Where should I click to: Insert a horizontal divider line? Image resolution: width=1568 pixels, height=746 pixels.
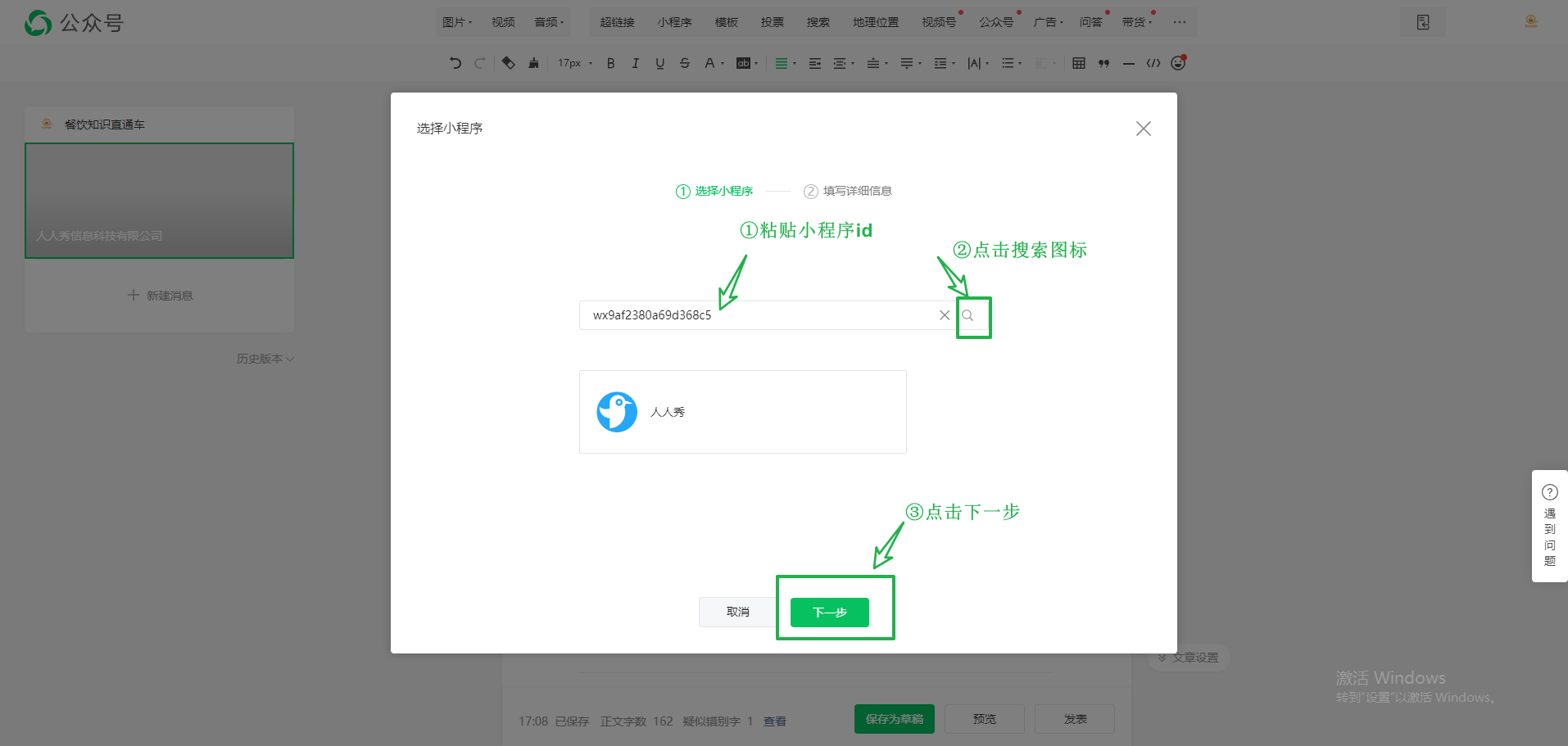point(1129,63)
